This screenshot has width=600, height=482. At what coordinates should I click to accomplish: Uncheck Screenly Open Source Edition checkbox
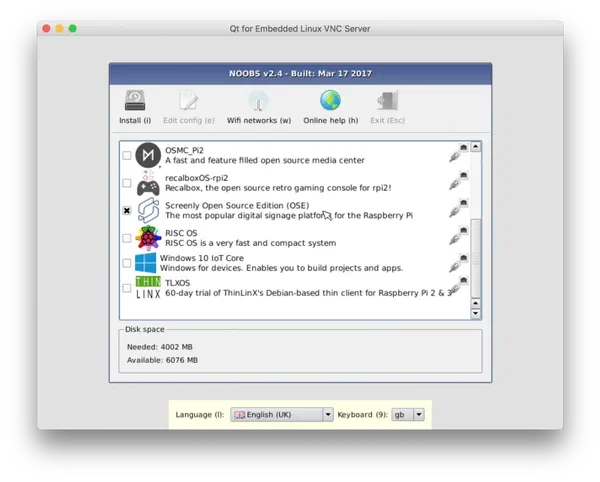click(127, 210)
